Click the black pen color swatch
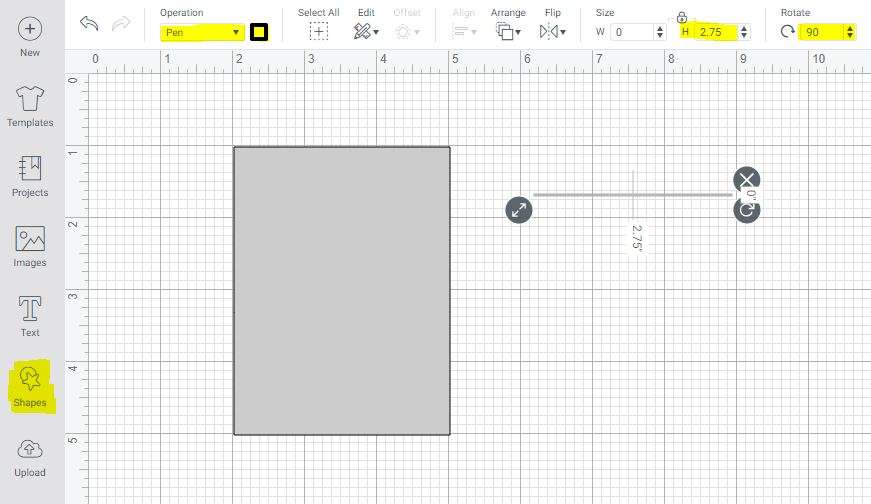The width and height of the screenshot is (871, 504). (259, 32)
